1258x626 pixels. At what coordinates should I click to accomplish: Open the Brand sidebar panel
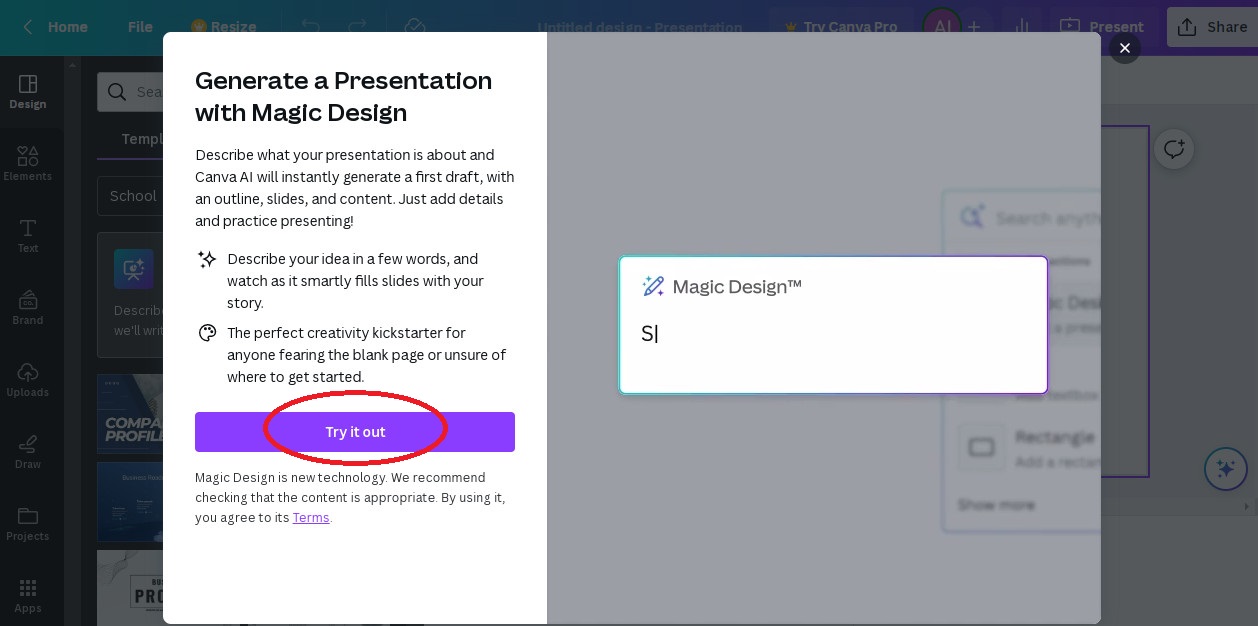[28, 307]
